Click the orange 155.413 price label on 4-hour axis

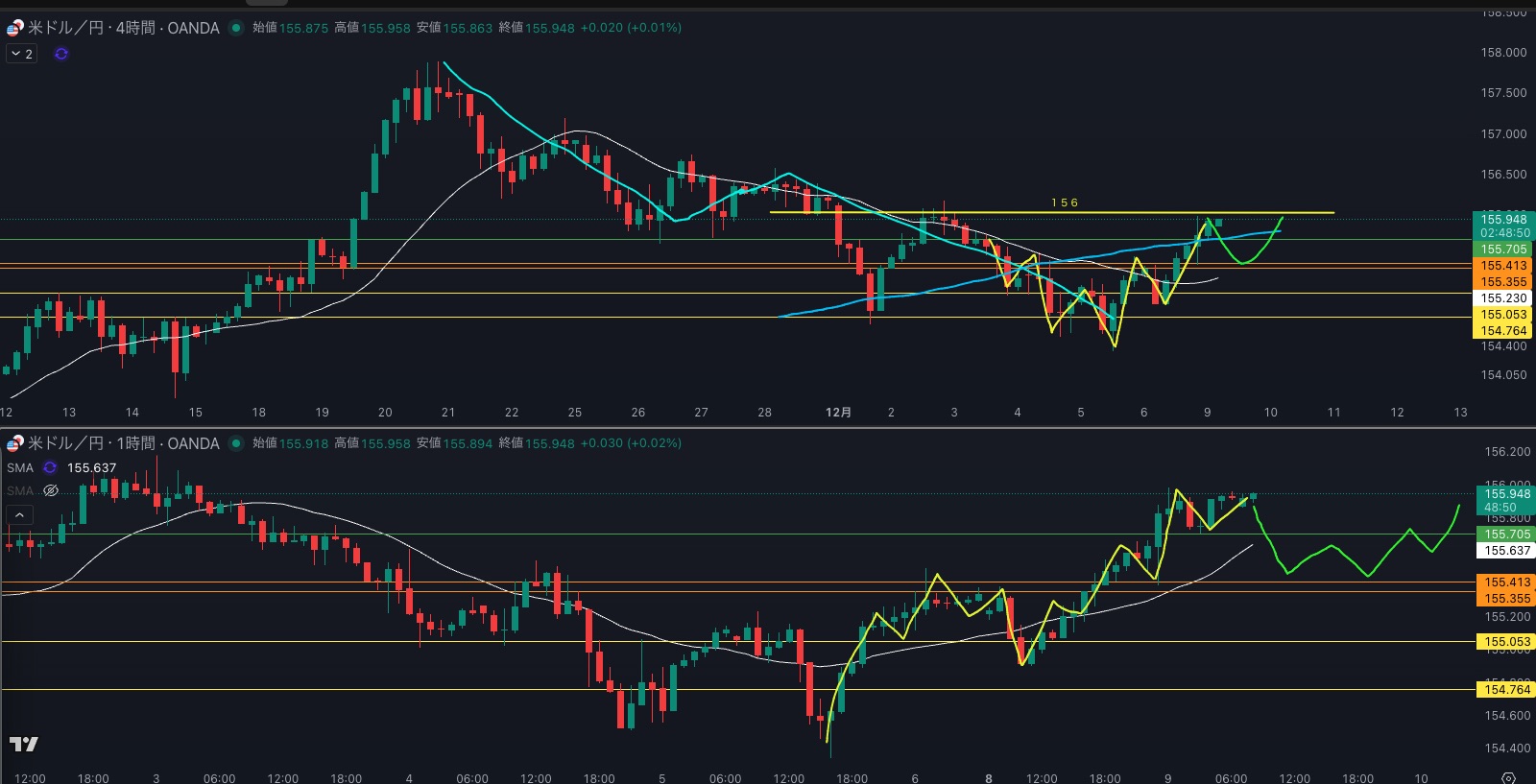tap(1502, 266)
